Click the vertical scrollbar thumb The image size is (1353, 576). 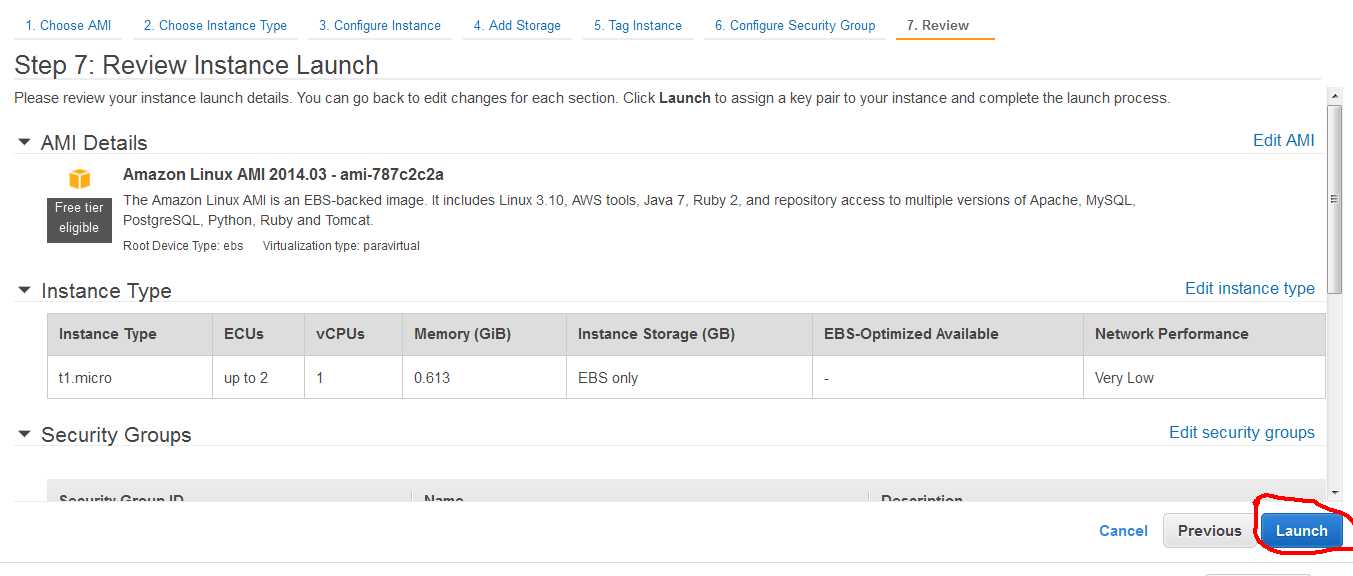pyautogui.click(x=1334, y=197)
